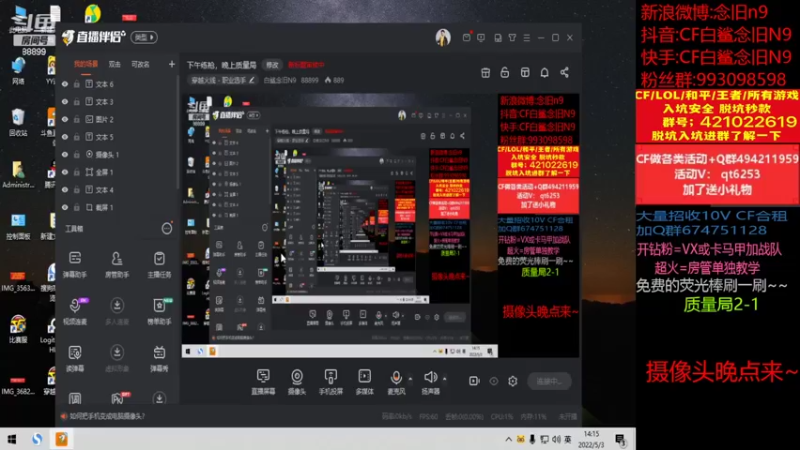This screenshot has height=450, width=800.
Task: Mute the 麦克风 microphone
Action: tap(396, 382)
